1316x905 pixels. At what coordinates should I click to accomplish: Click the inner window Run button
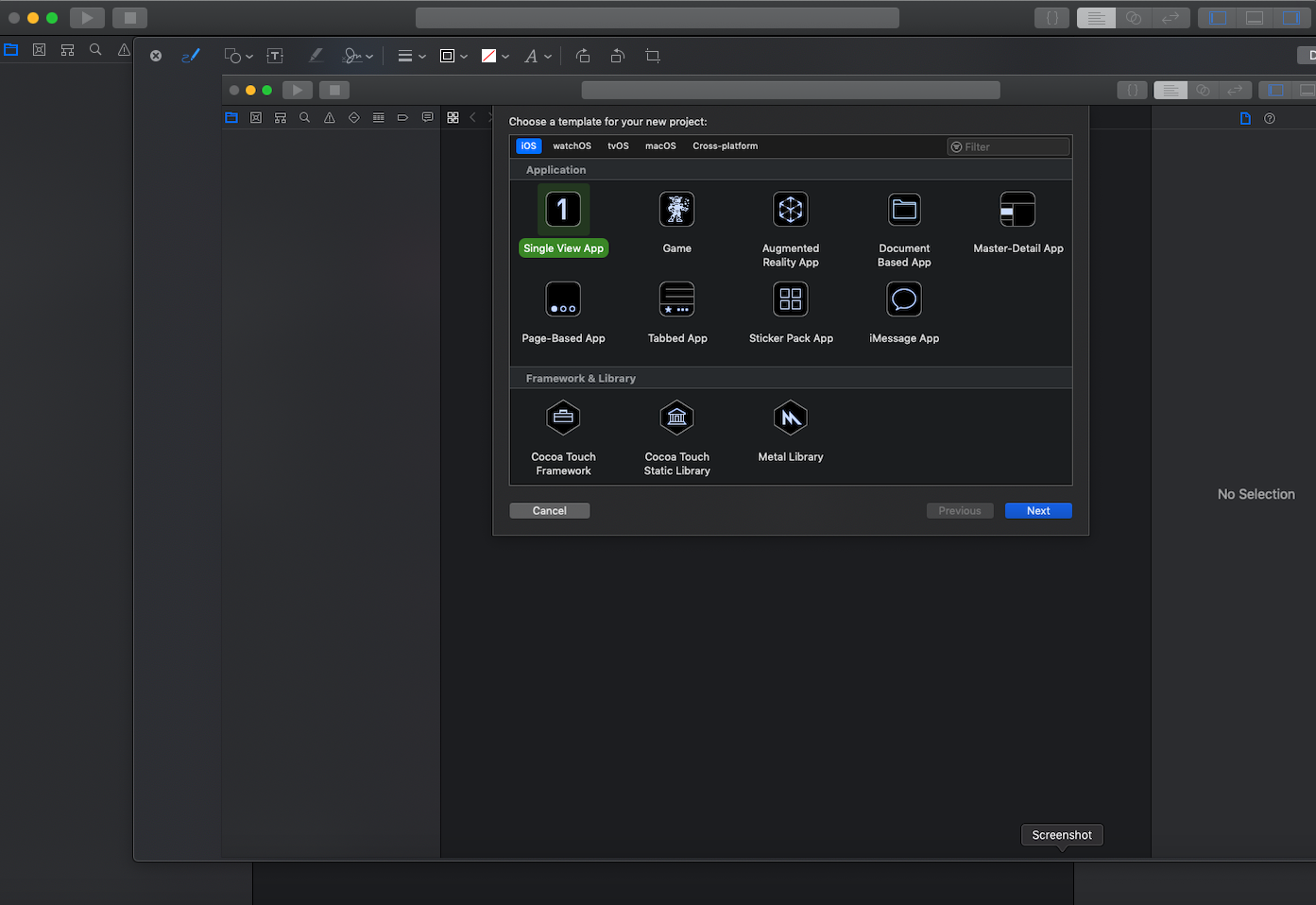coord(298,90)
